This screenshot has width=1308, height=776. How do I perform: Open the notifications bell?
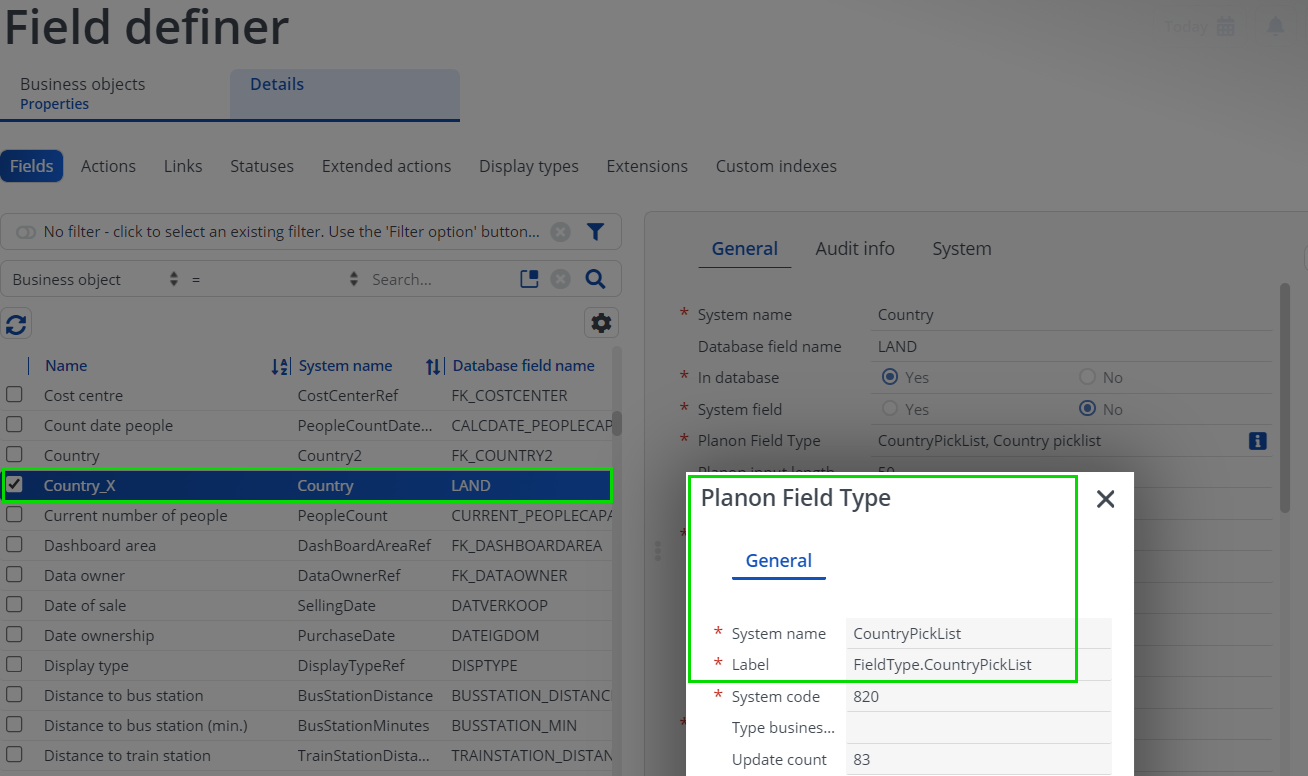click(1275, 27)
